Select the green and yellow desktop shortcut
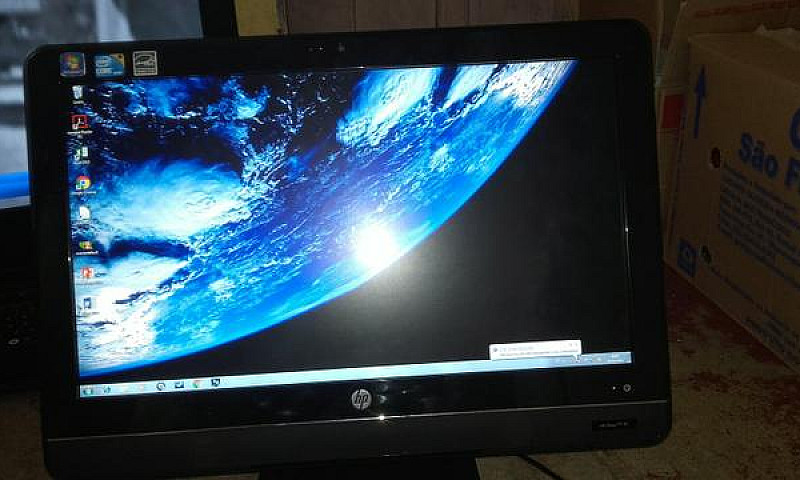The image size is (800, 480). 86,243
